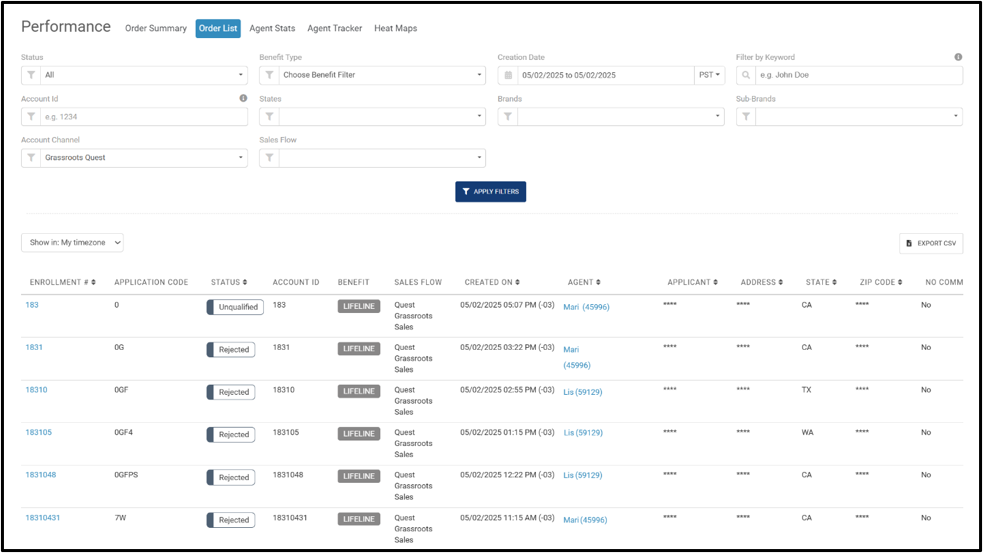This screenshot has height=553, width=983.
Task: Click the Apply Filters button
Action: click(490, 192)
